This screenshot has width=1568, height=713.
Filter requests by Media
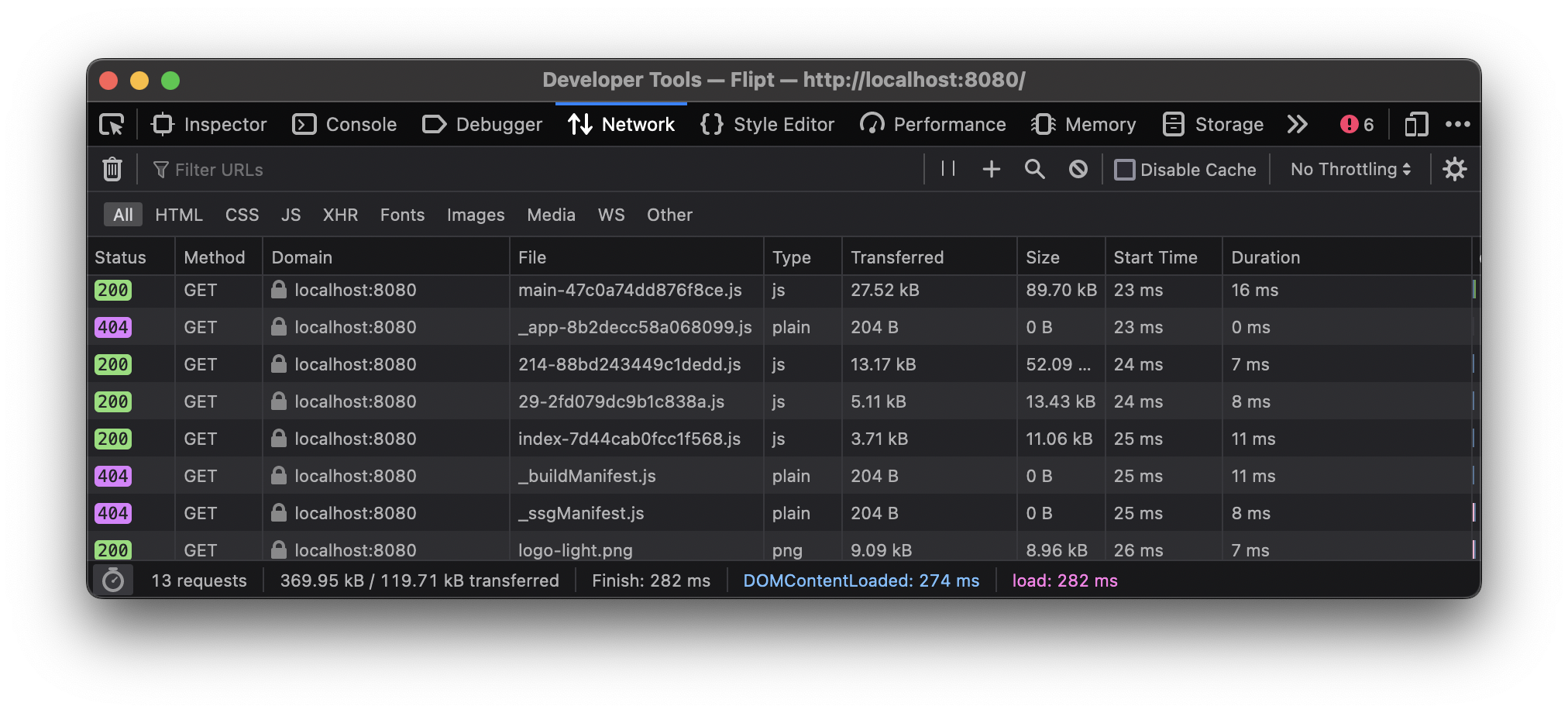coord(551,215)
